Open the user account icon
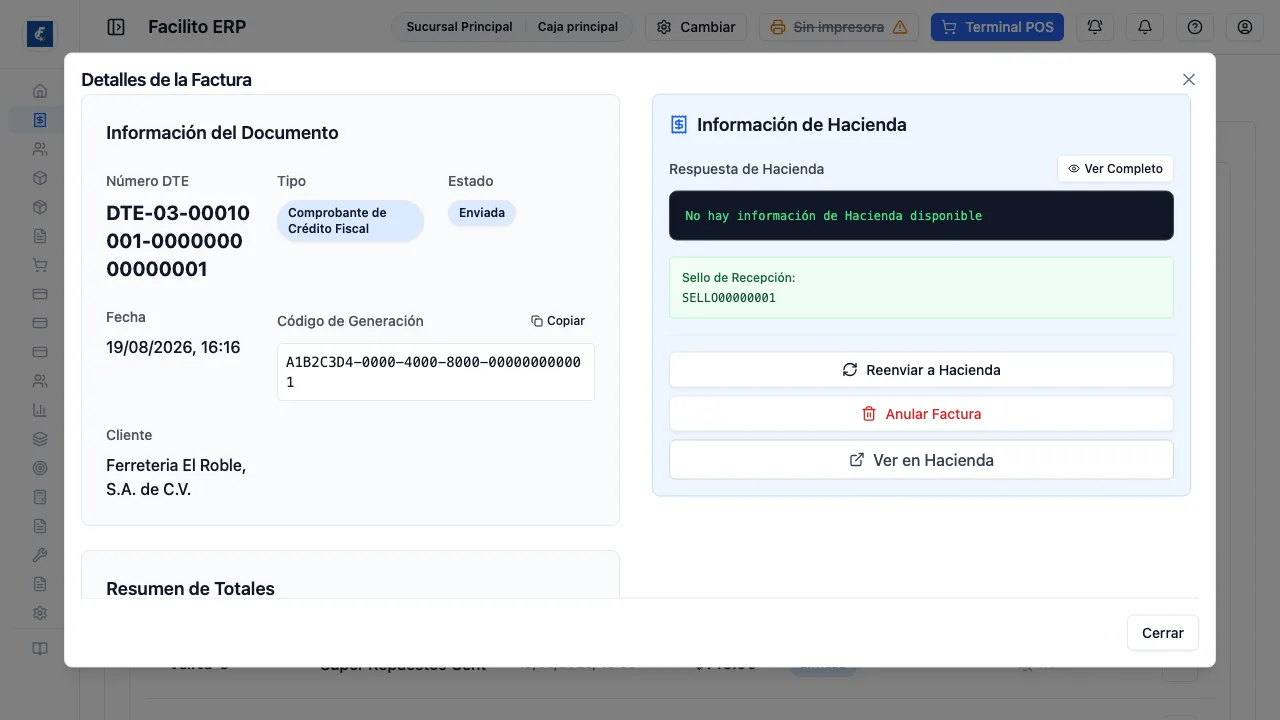 pos(1245,27)
